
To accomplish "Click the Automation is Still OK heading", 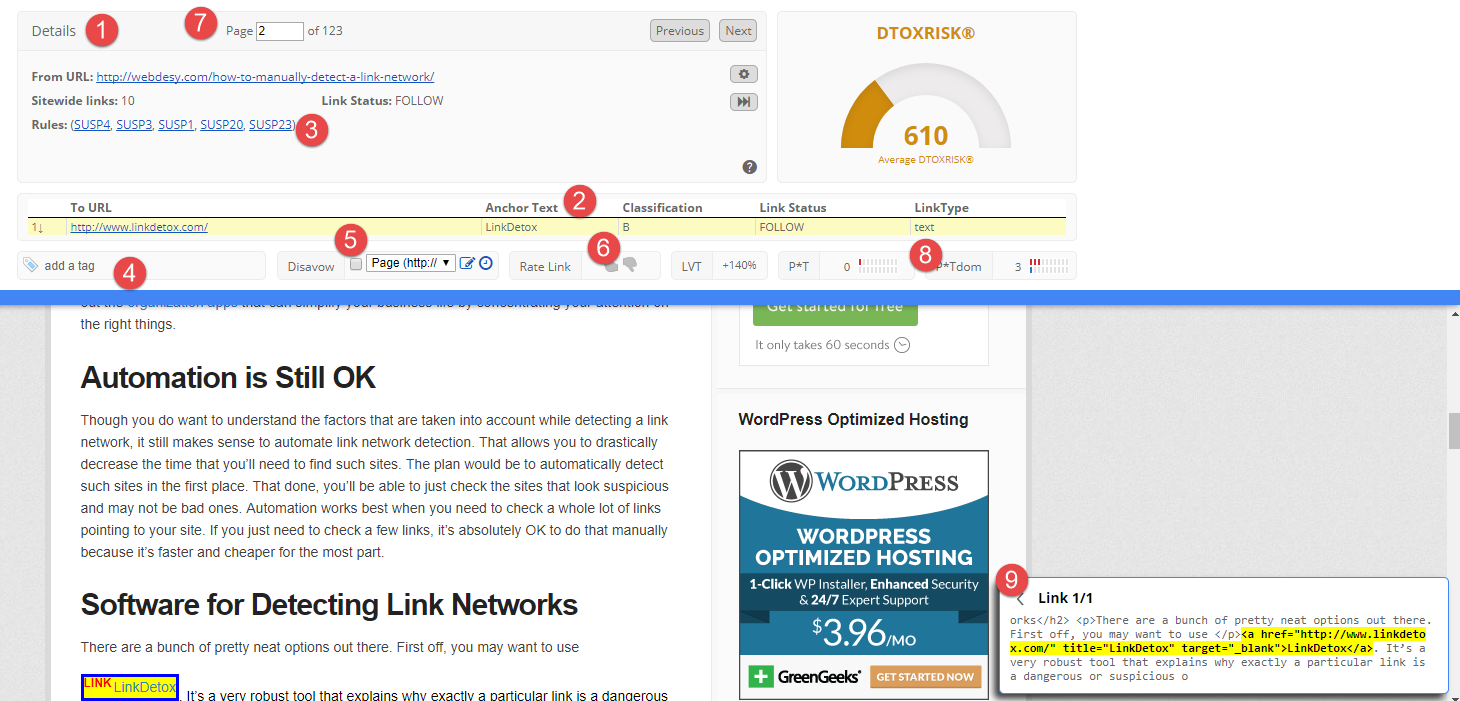I will click(x=228, y=377).
